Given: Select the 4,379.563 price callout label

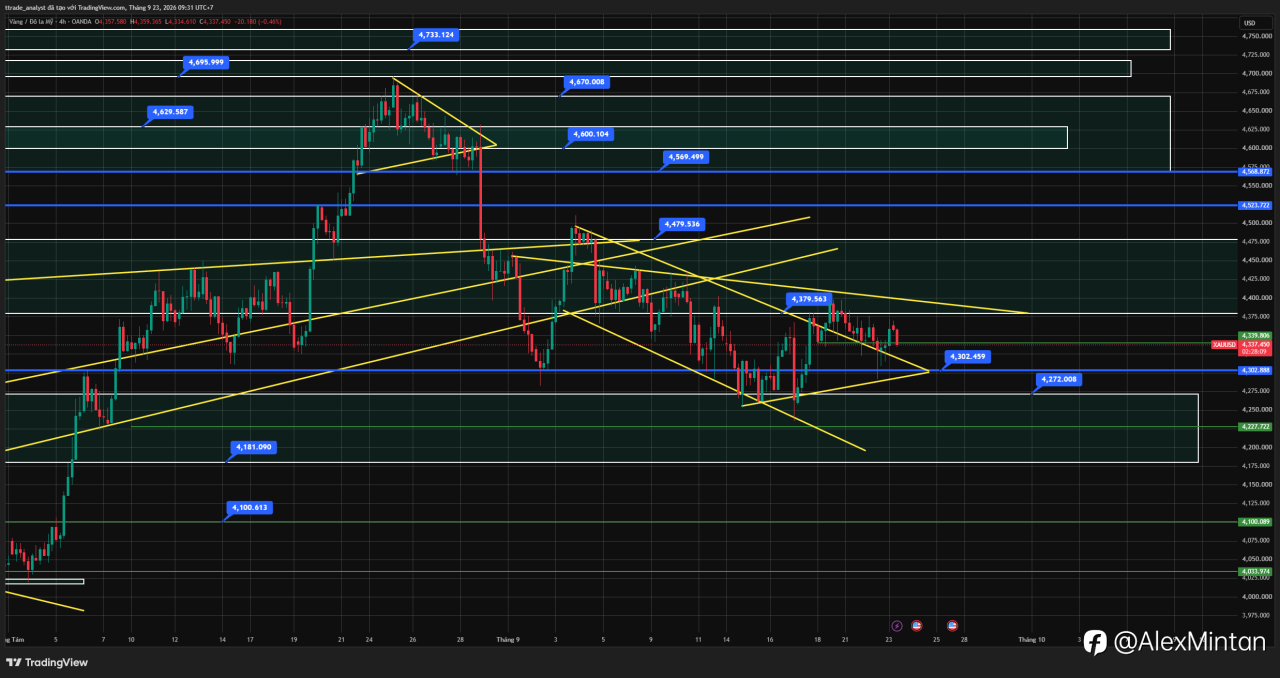Looking at the screenshot, I should coord(808,299).
